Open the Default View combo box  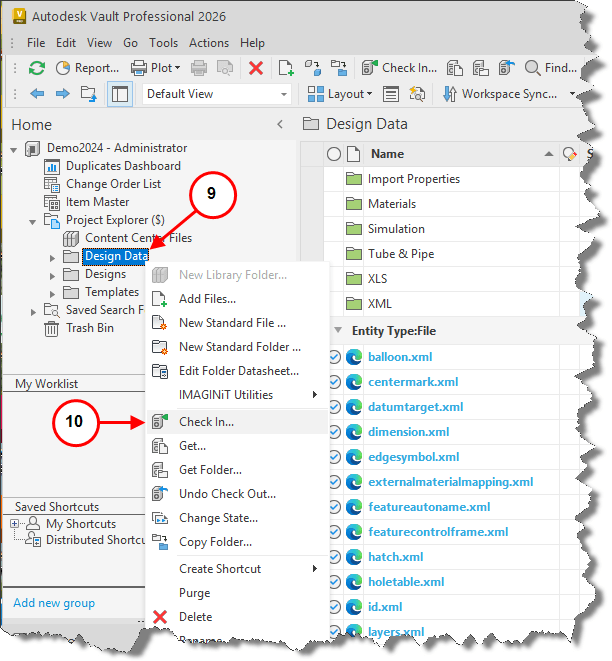click(217, 94)
